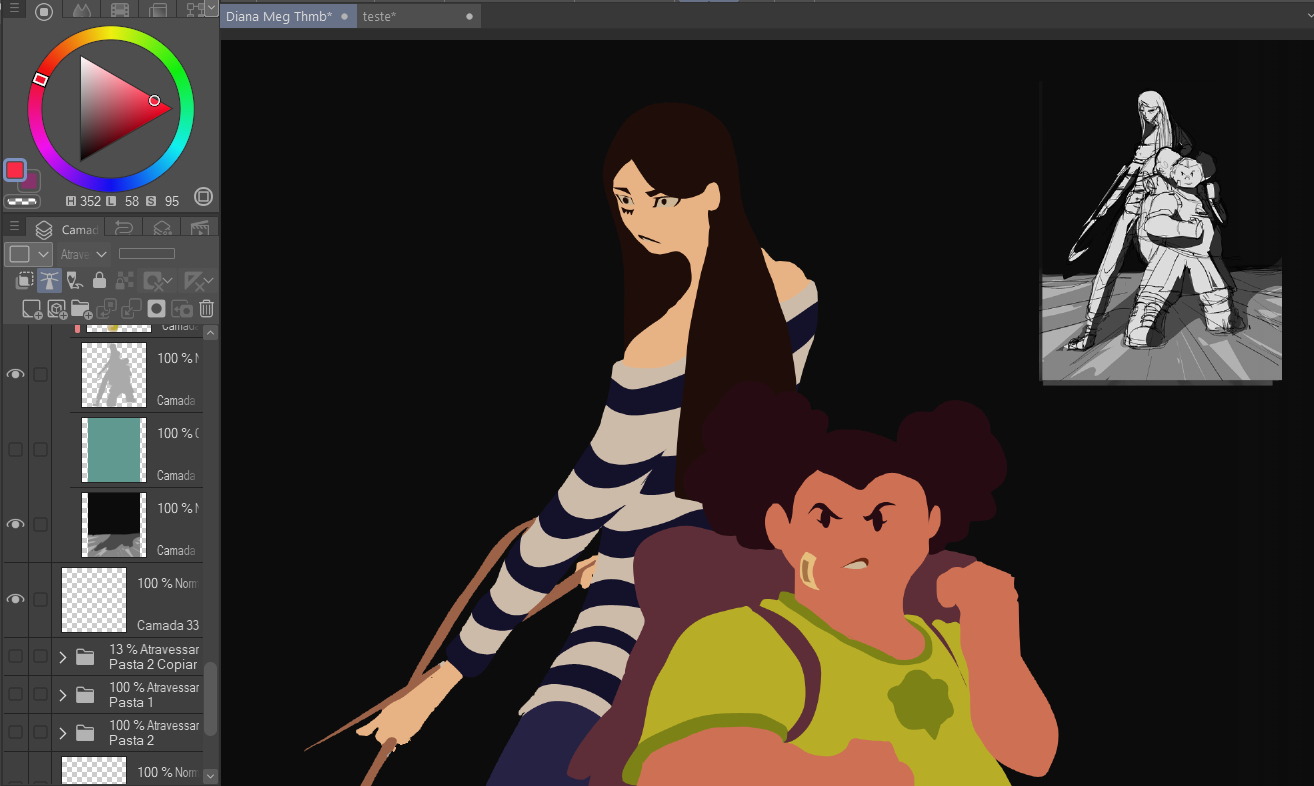Open the Camada layer panel tab
Screen dimensions: 1314x786
(x=68, y=229)
